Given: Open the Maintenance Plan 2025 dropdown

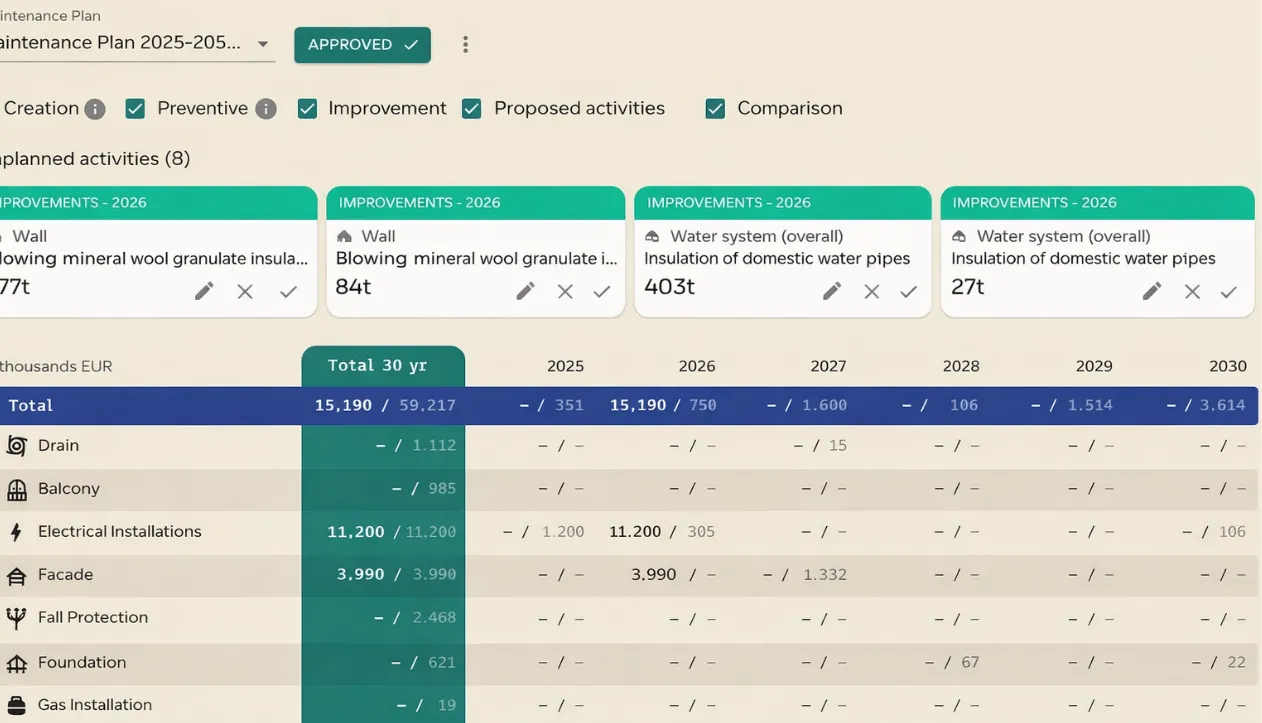Looking at the screenshot, I should [135, 44].
